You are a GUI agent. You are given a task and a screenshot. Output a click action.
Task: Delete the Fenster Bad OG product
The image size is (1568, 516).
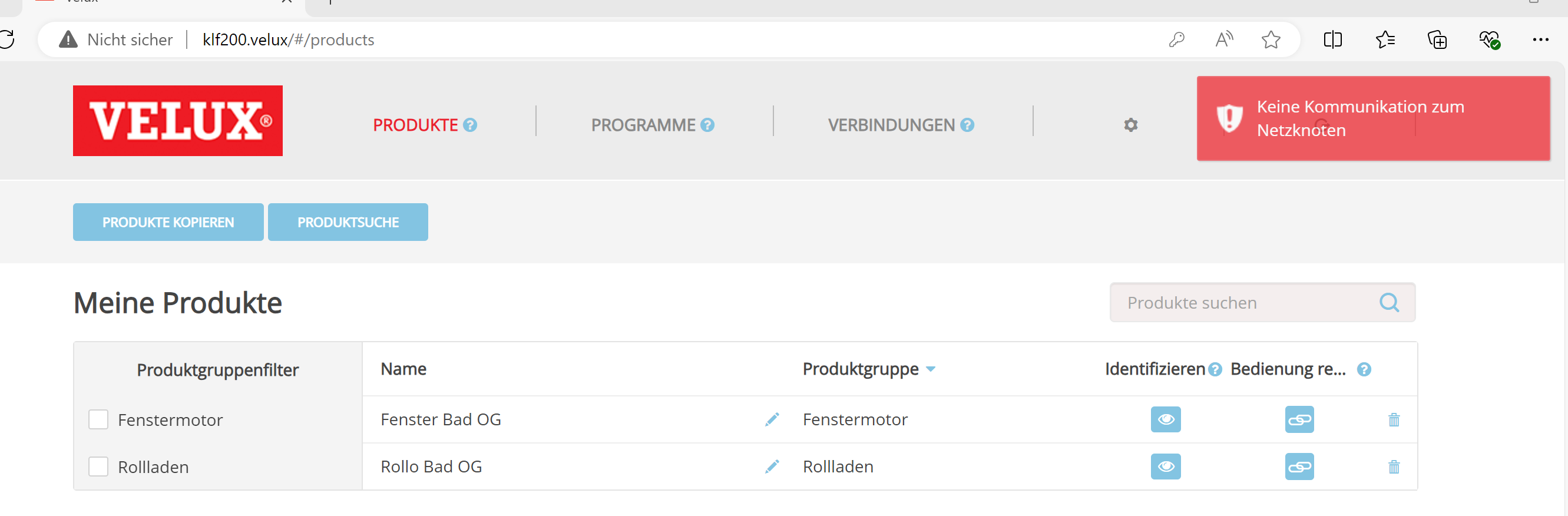(x=1393, y=419)
